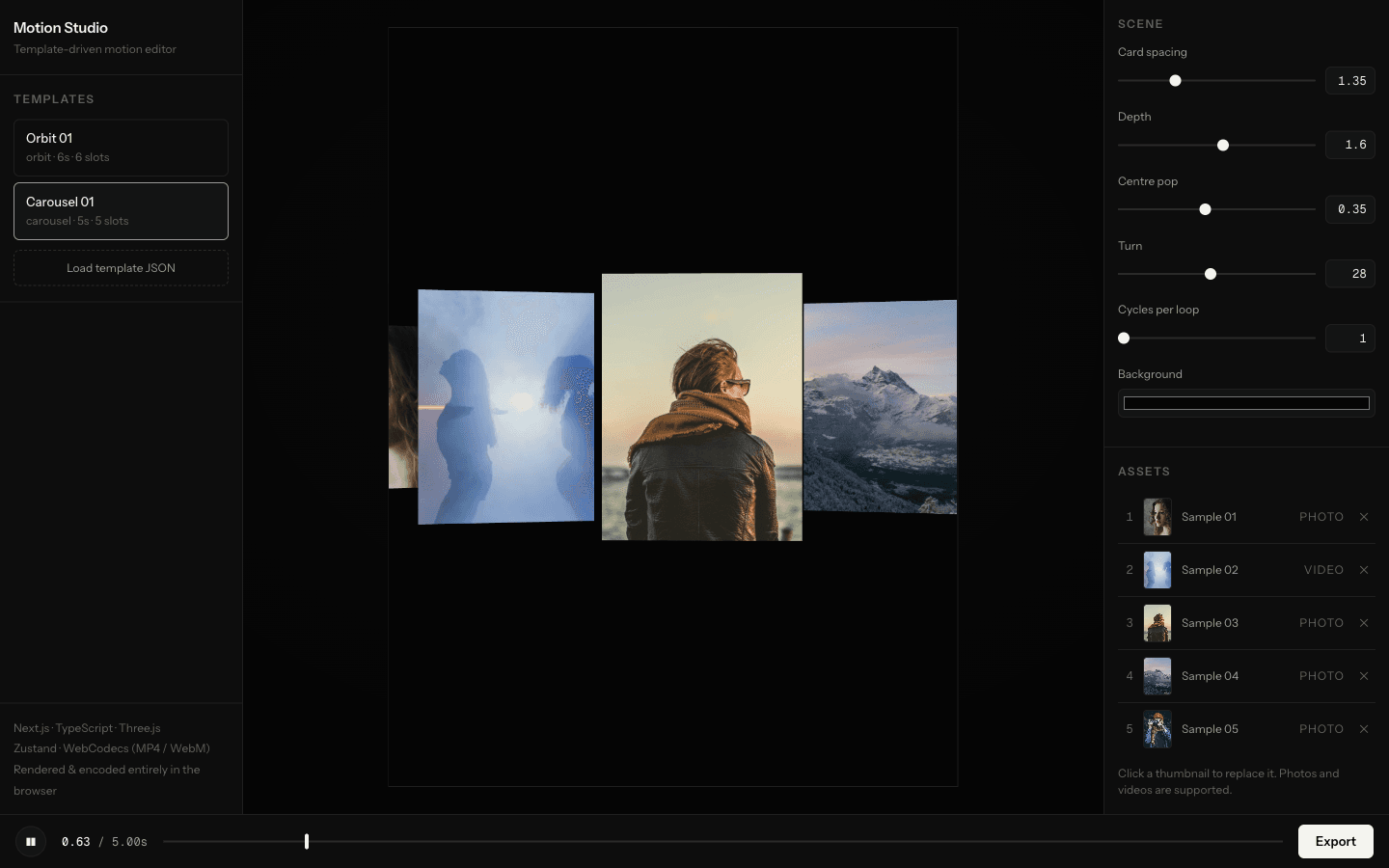Remove Sample 03 asset with X
The height and width of the screenshot is (868, 1389).
click(1364, 623)
